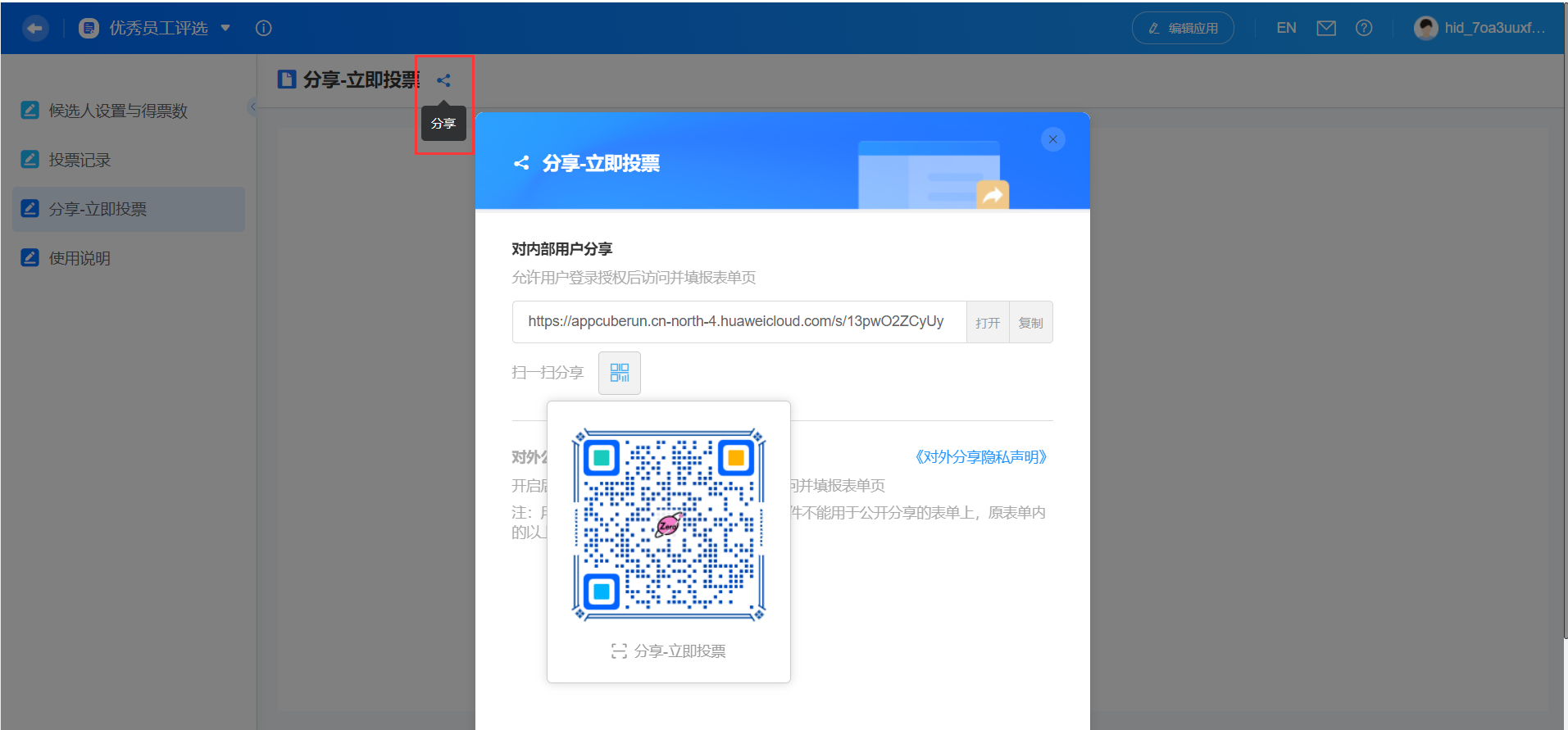Click the page document icon before the title

[286, 79]
